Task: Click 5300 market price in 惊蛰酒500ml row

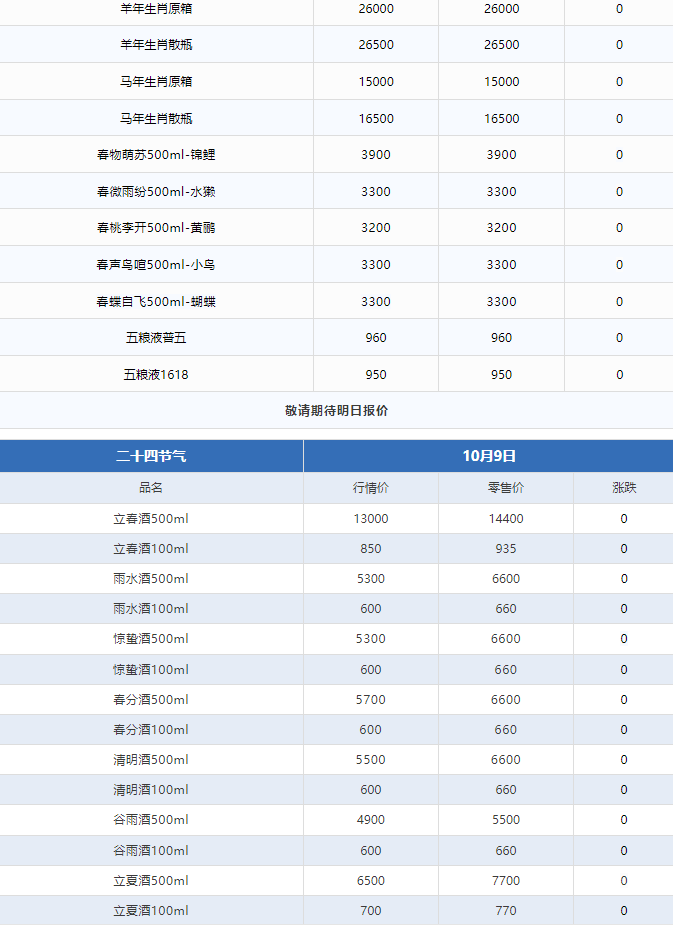Action: tap(371, 639)
